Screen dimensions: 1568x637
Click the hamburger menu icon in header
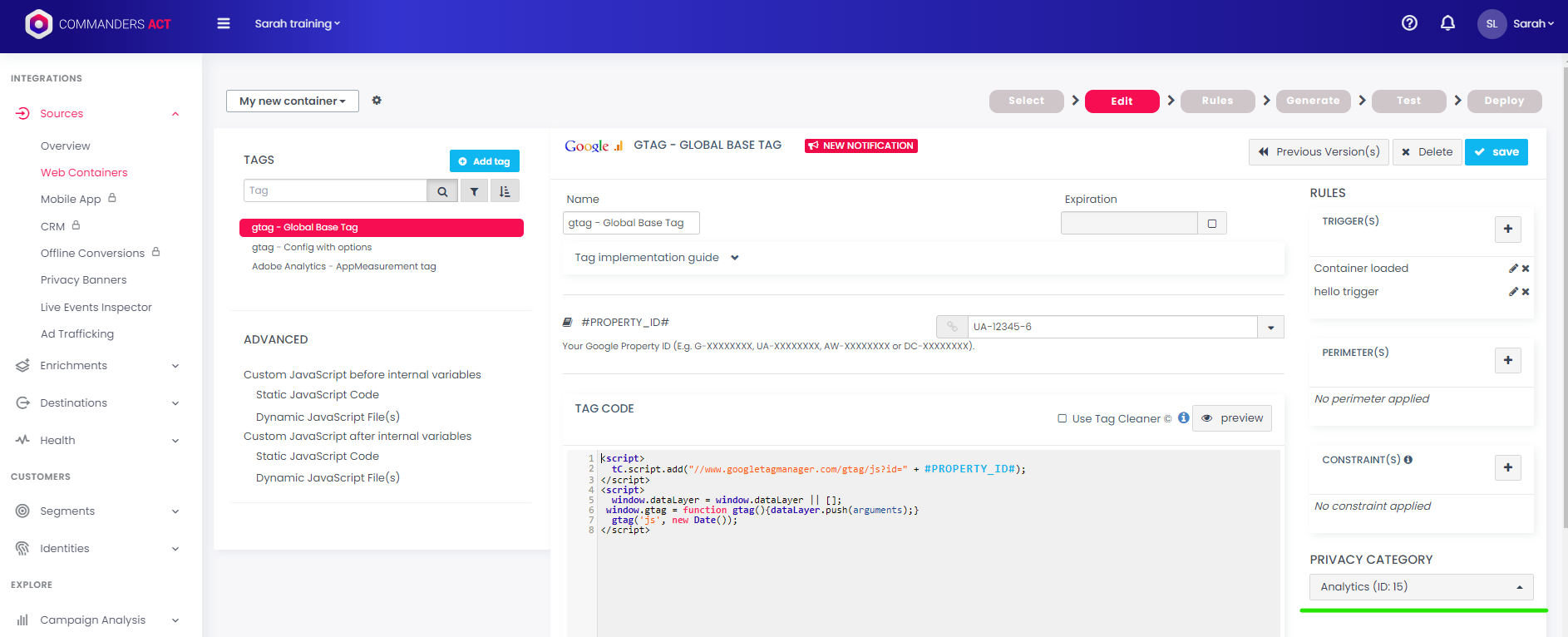[224, 23]
